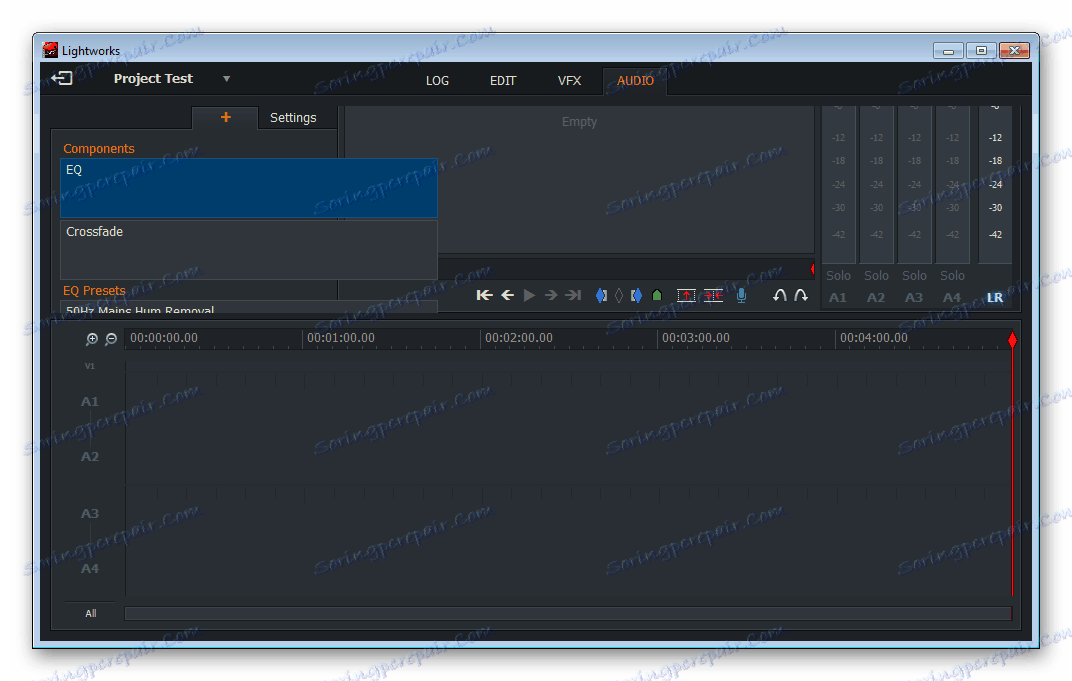
Task: Click the All tracks button
Action: (x=91, y=613)
